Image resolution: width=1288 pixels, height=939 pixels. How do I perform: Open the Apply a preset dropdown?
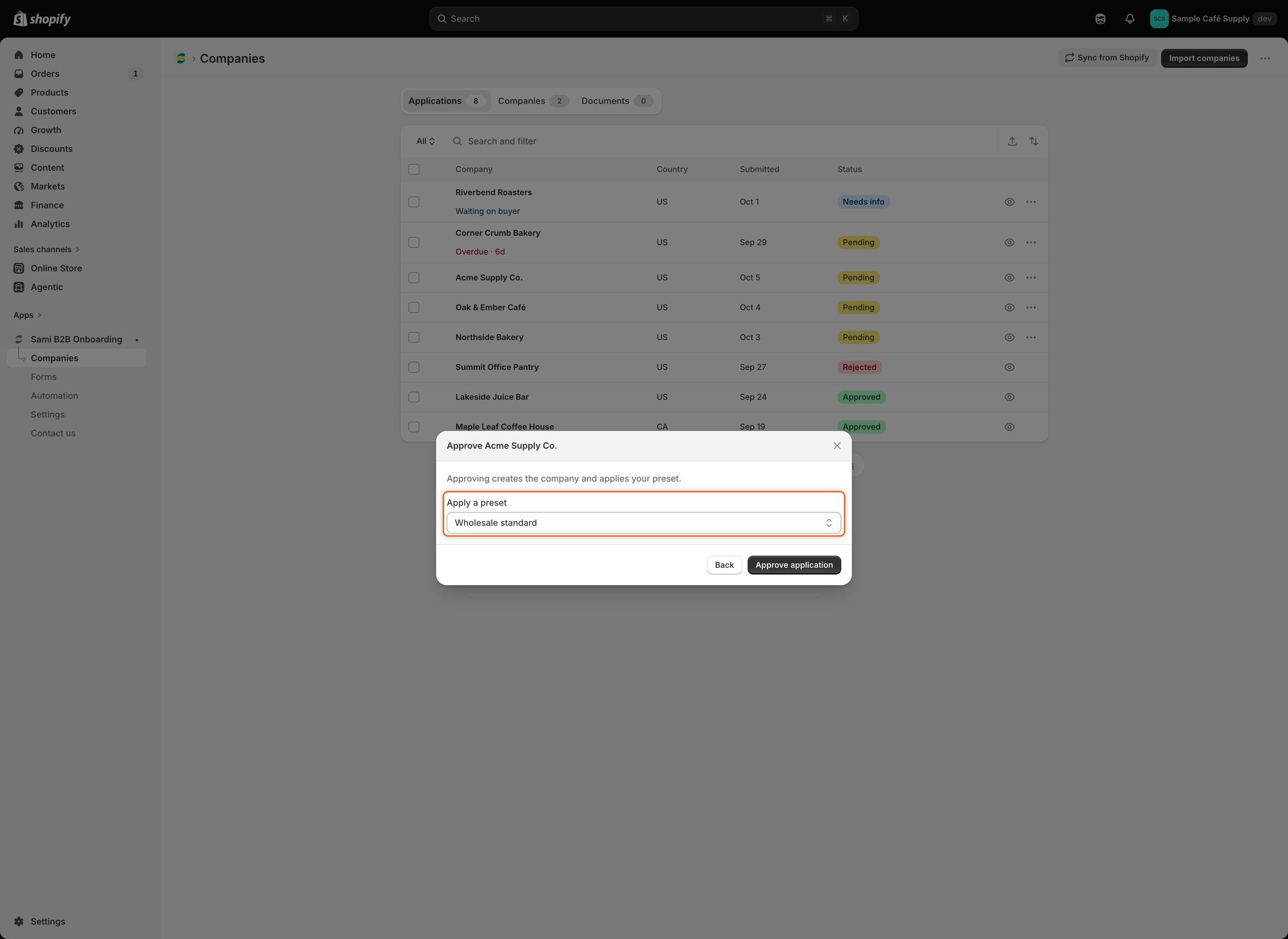[643, 523]
